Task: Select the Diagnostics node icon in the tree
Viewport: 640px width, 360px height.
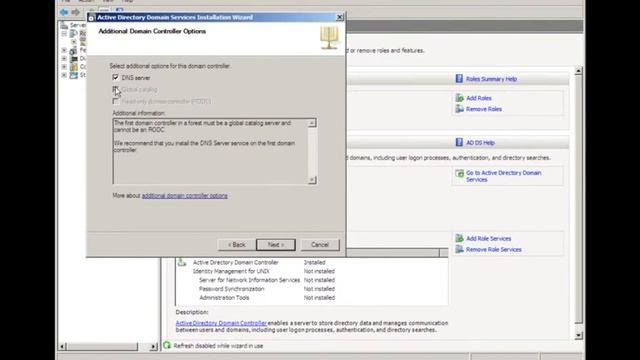Action: point(73,59)
